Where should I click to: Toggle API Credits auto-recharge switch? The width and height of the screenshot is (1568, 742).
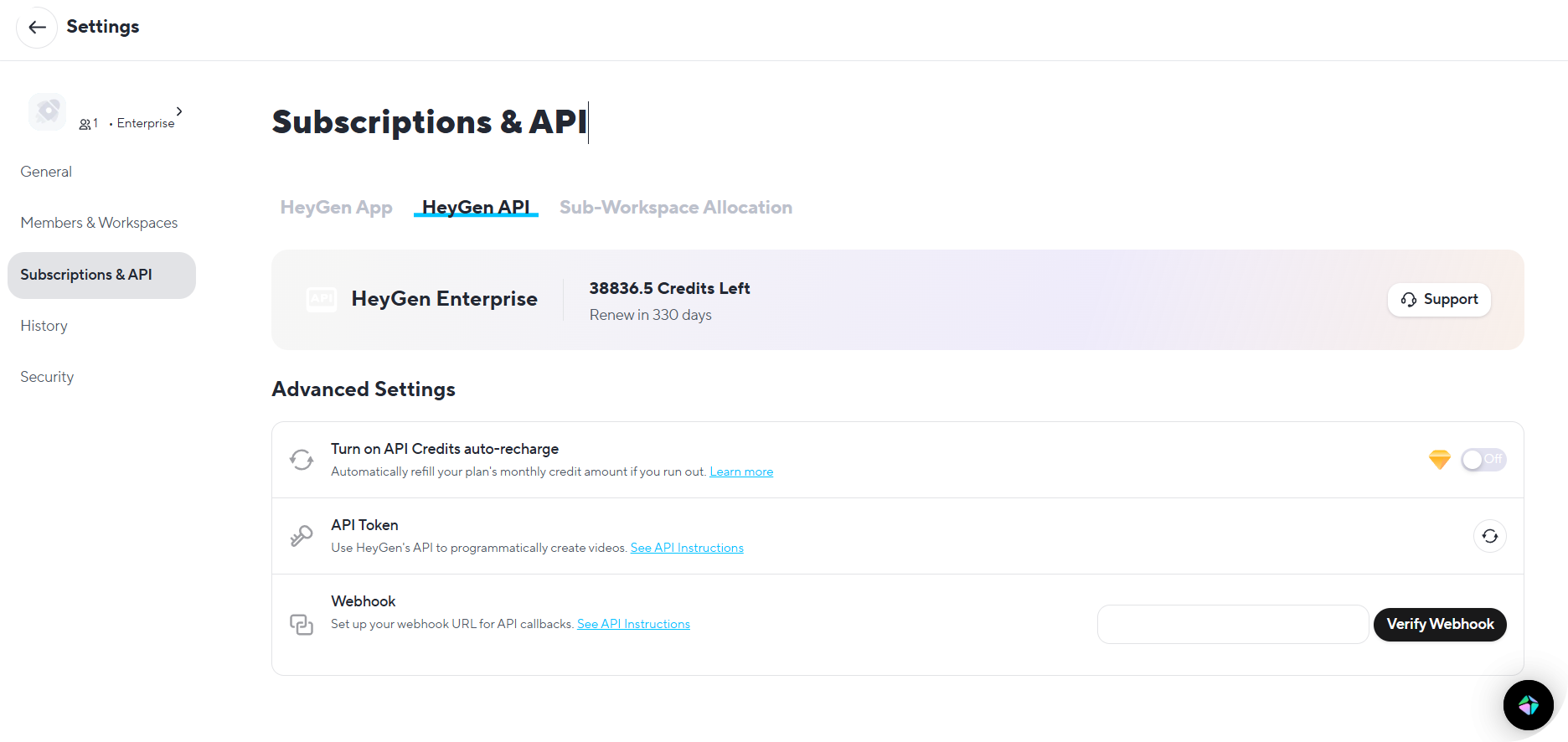tap(1483, 460)
